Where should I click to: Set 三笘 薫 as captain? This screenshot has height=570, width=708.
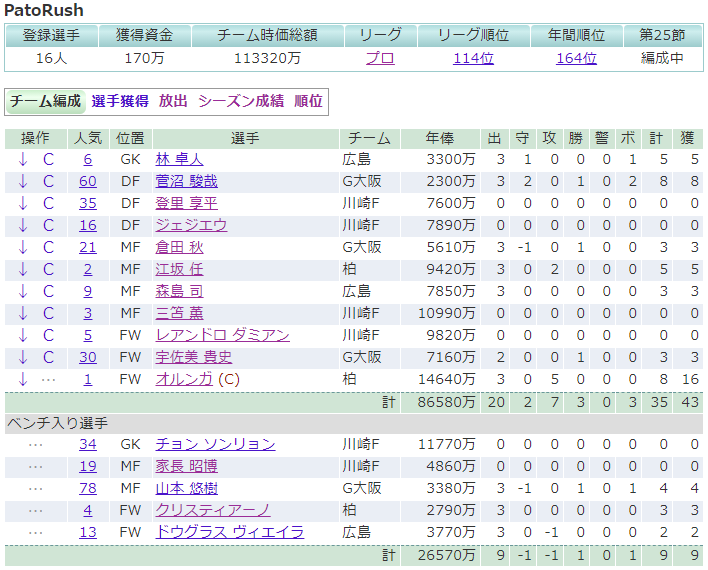coord(48,313)
